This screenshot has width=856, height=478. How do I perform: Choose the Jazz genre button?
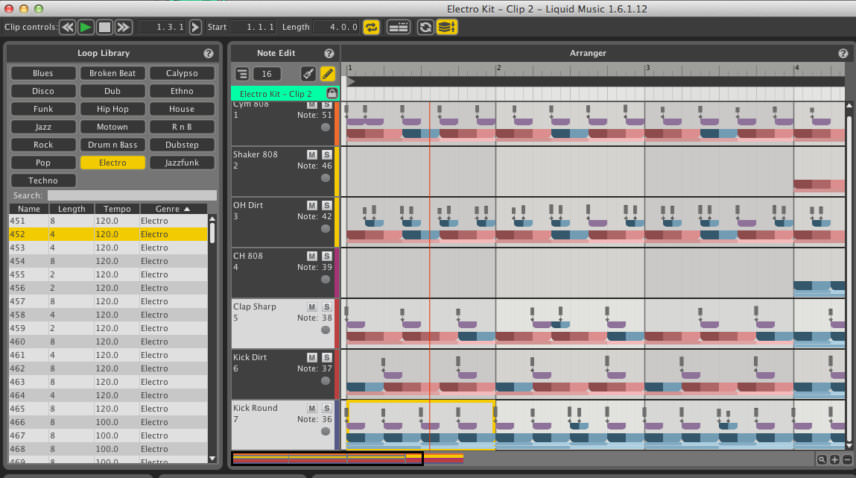[x=43, y=127]
